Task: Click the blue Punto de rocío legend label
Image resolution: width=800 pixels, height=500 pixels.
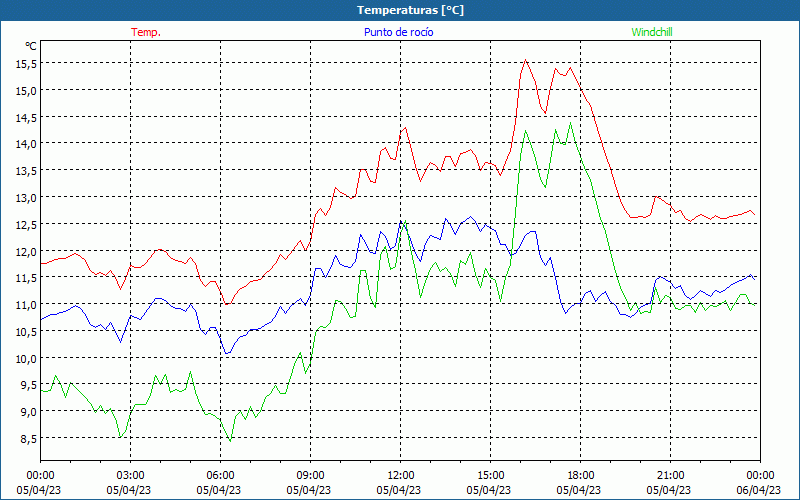Action: [x=398, y=32]
